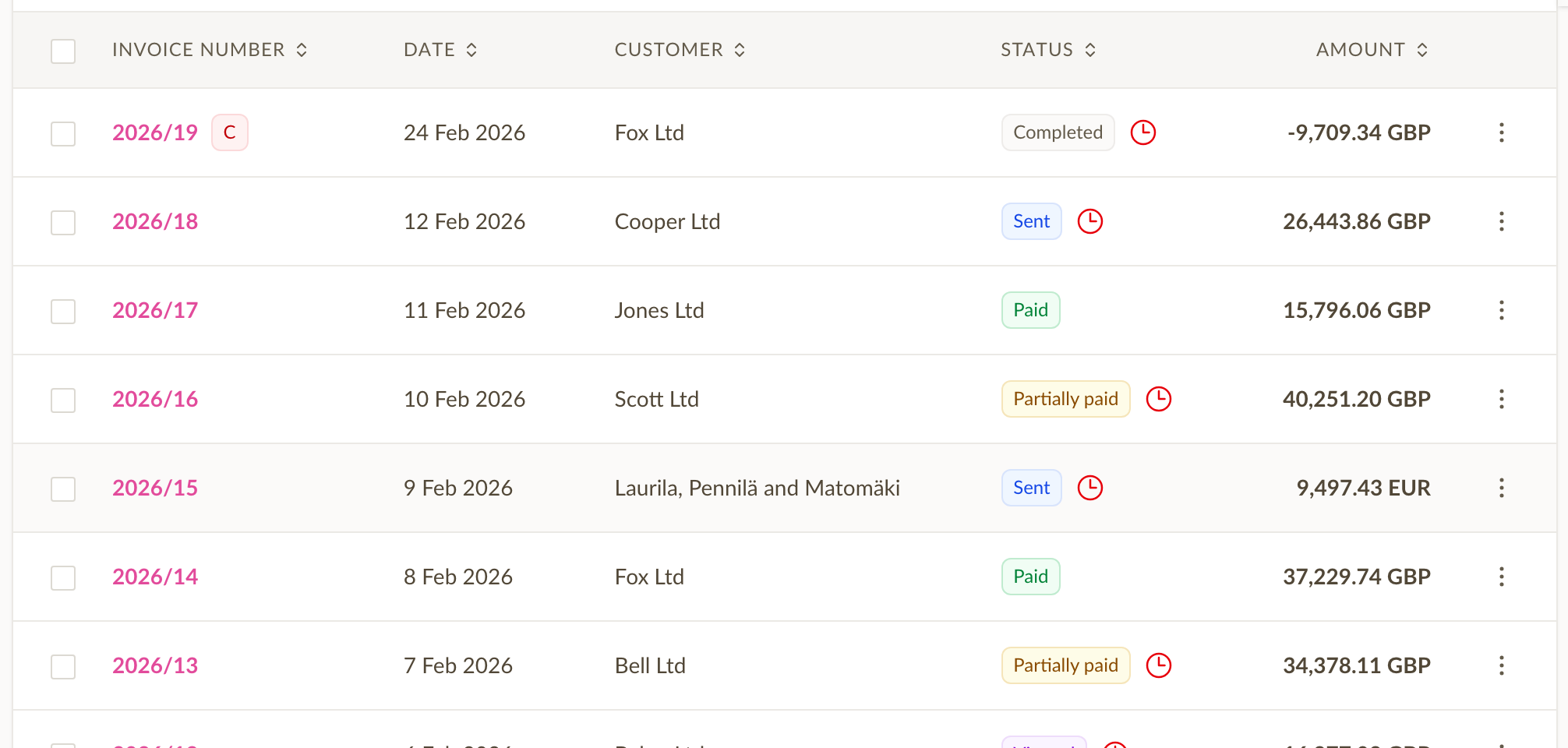This screenshot has width=1568, height=748.
Task: Toggle the select-all checkbox in table header
Action: [63, 51]
